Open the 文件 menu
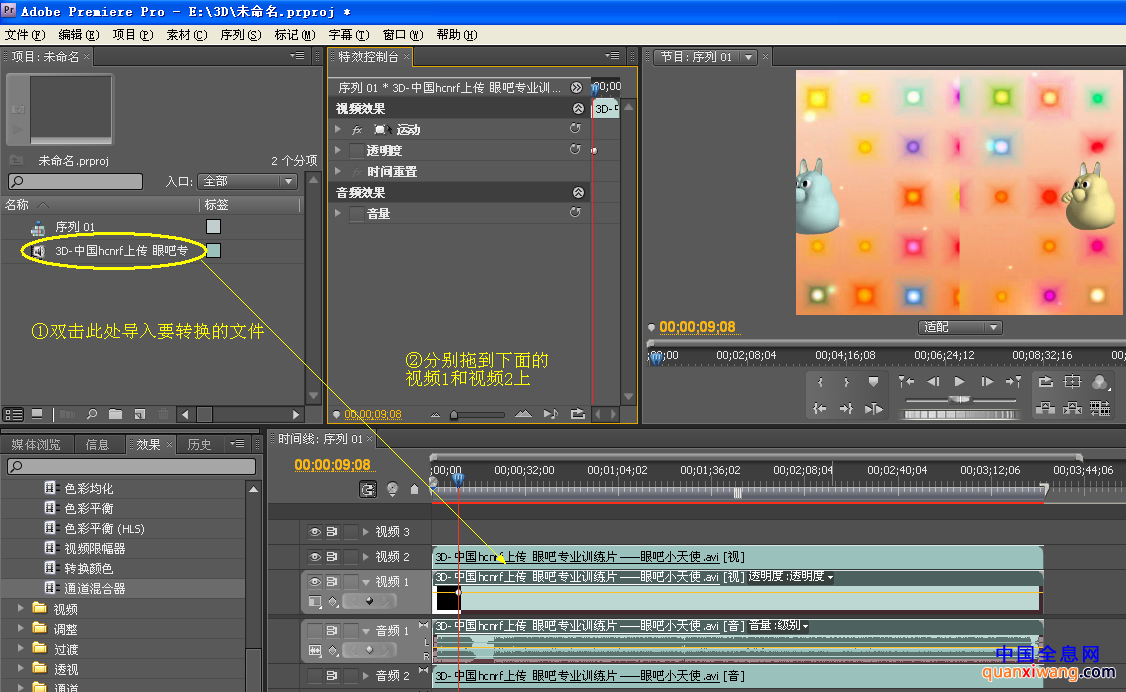Image resolution: width=1126 pixels, height=692 pixels. pyautogui.click(x=24, y=34)
